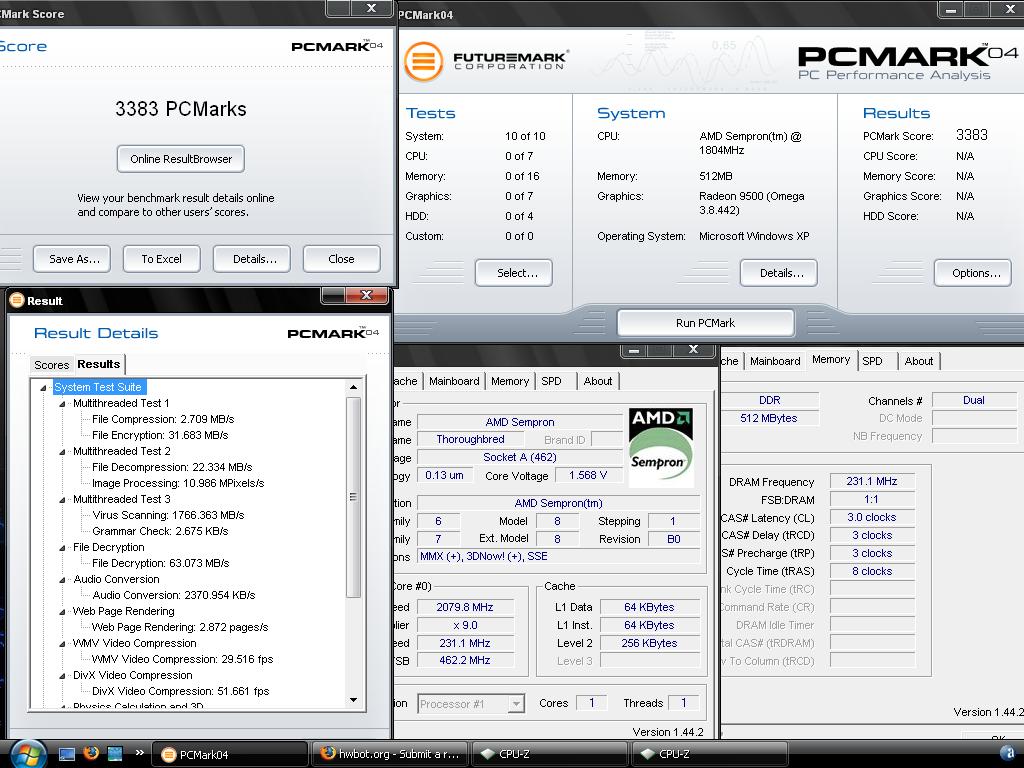Image resolution: width=1024 pixels, height=768 pixels.
Task: Collapse Multithreaded Test 2 node
Action: pyautogui.click(x=62, y=452)
